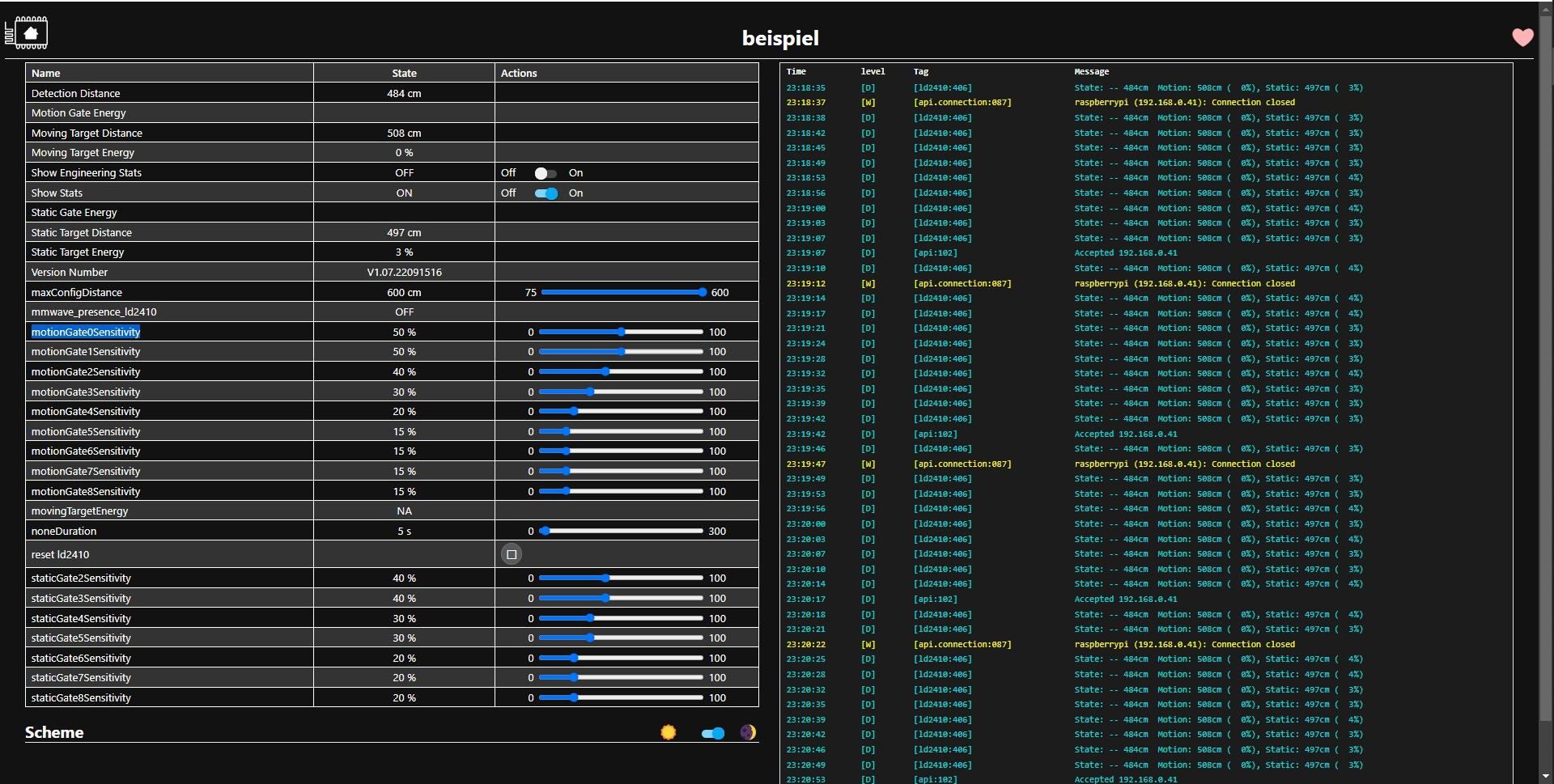Click the Static Target Energy row name

pyautogui.click(x=78, y=252)
